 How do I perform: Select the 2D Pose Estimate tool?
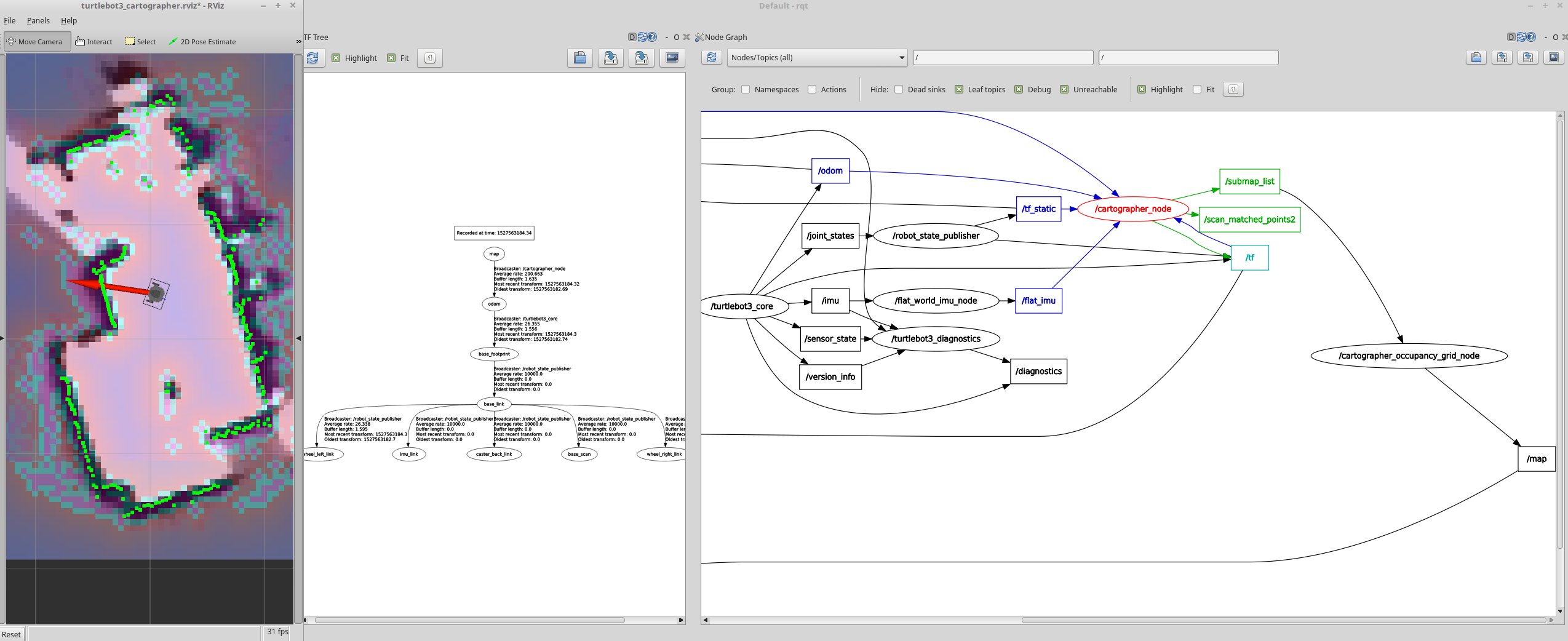[x=202, y=41]
